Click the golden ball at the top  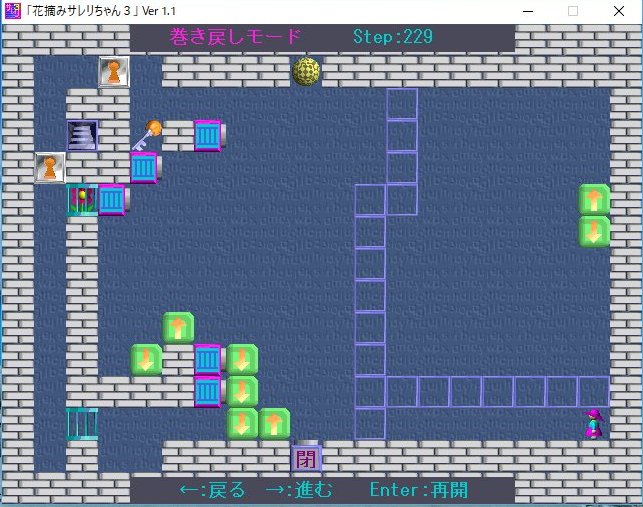pos(306,71)
